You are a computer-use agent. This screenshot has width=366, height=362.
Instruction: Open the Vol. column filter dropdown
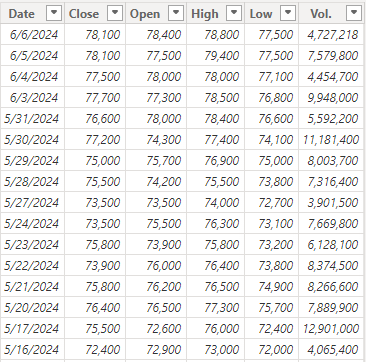click(x=354, y=13)
